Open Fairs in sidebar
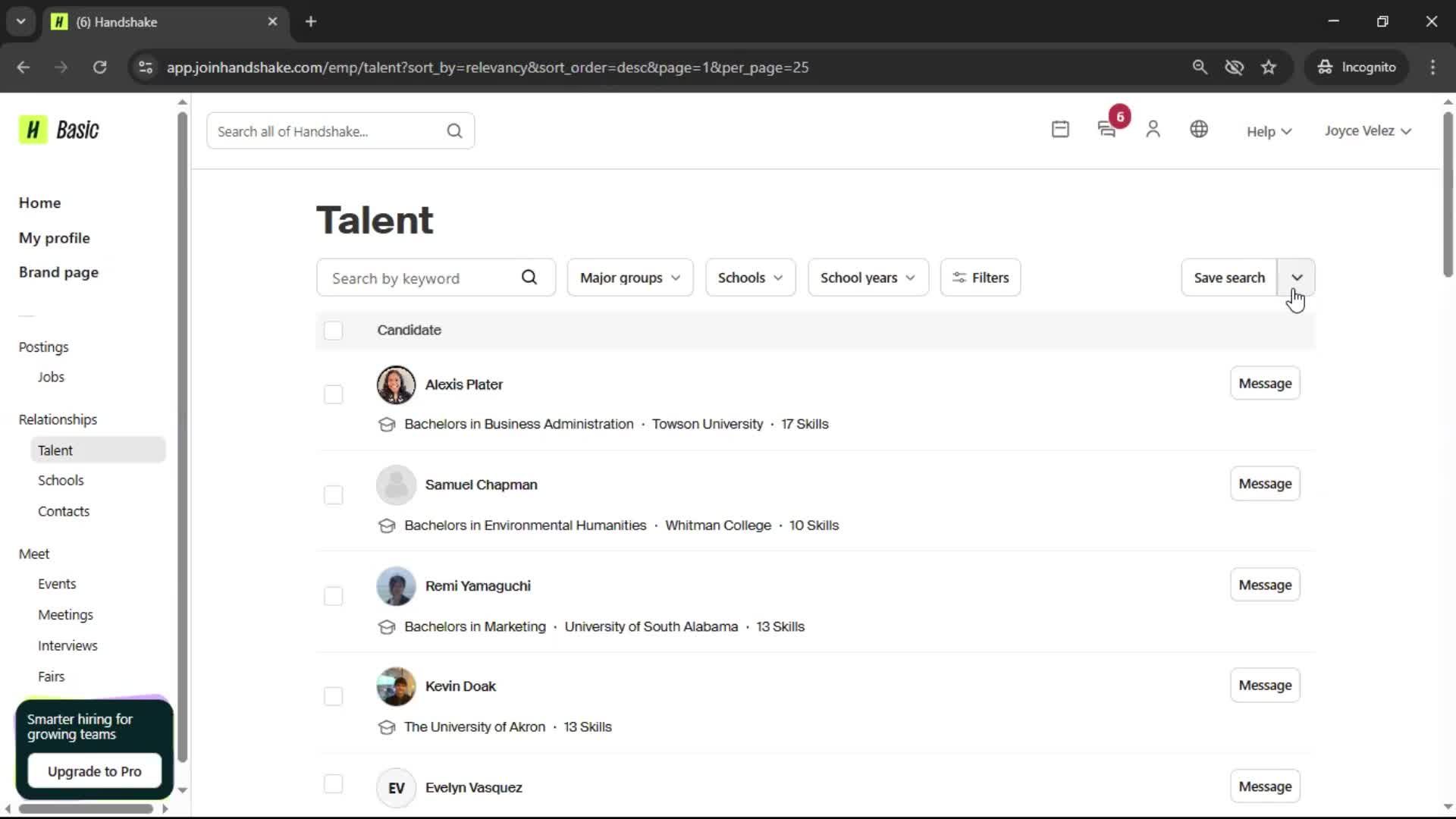Image resolution: width=1456 pixels, height=819 pixels. (51, 676)
